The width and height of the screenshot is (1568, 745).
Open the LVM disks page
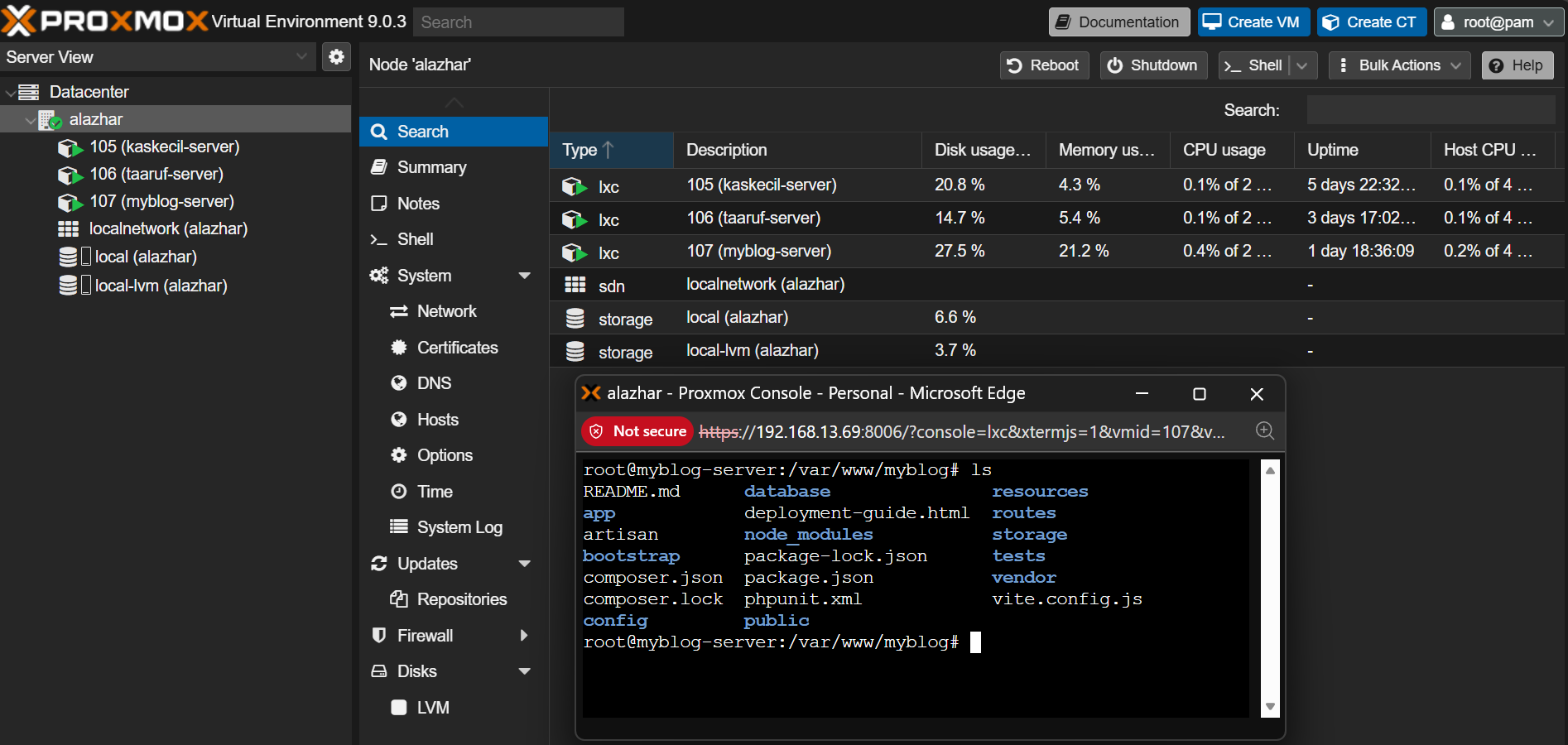click(454, 708)
